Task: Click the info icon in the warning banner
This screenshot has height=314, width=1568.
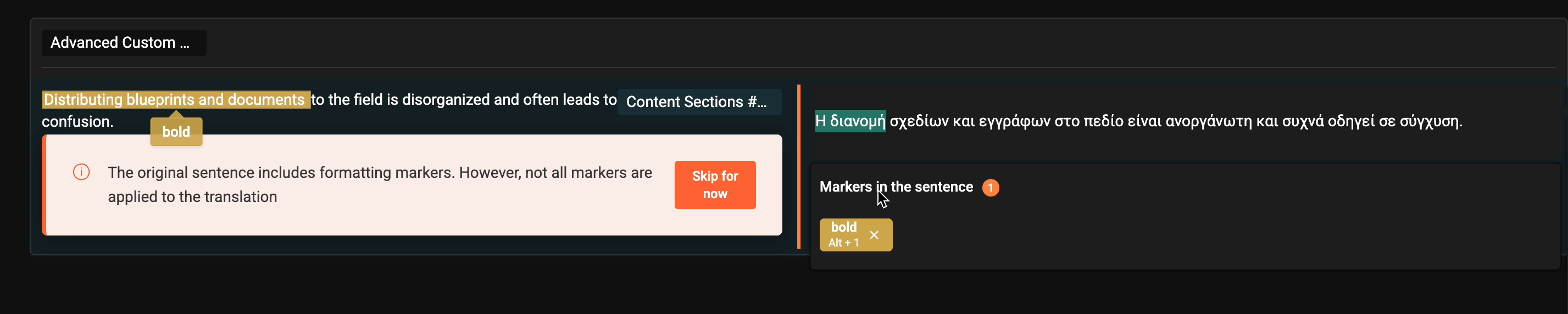Action: 81,172
